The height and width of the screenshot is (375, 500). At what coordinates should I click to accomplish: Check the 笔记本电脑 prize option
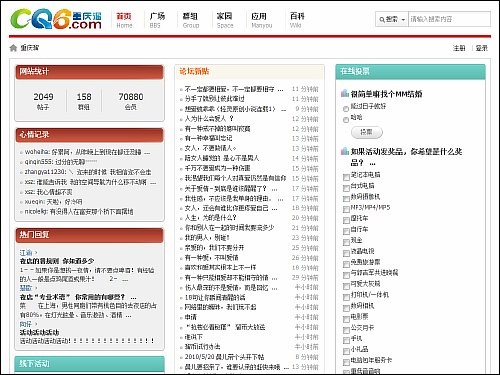click(346, 177)
